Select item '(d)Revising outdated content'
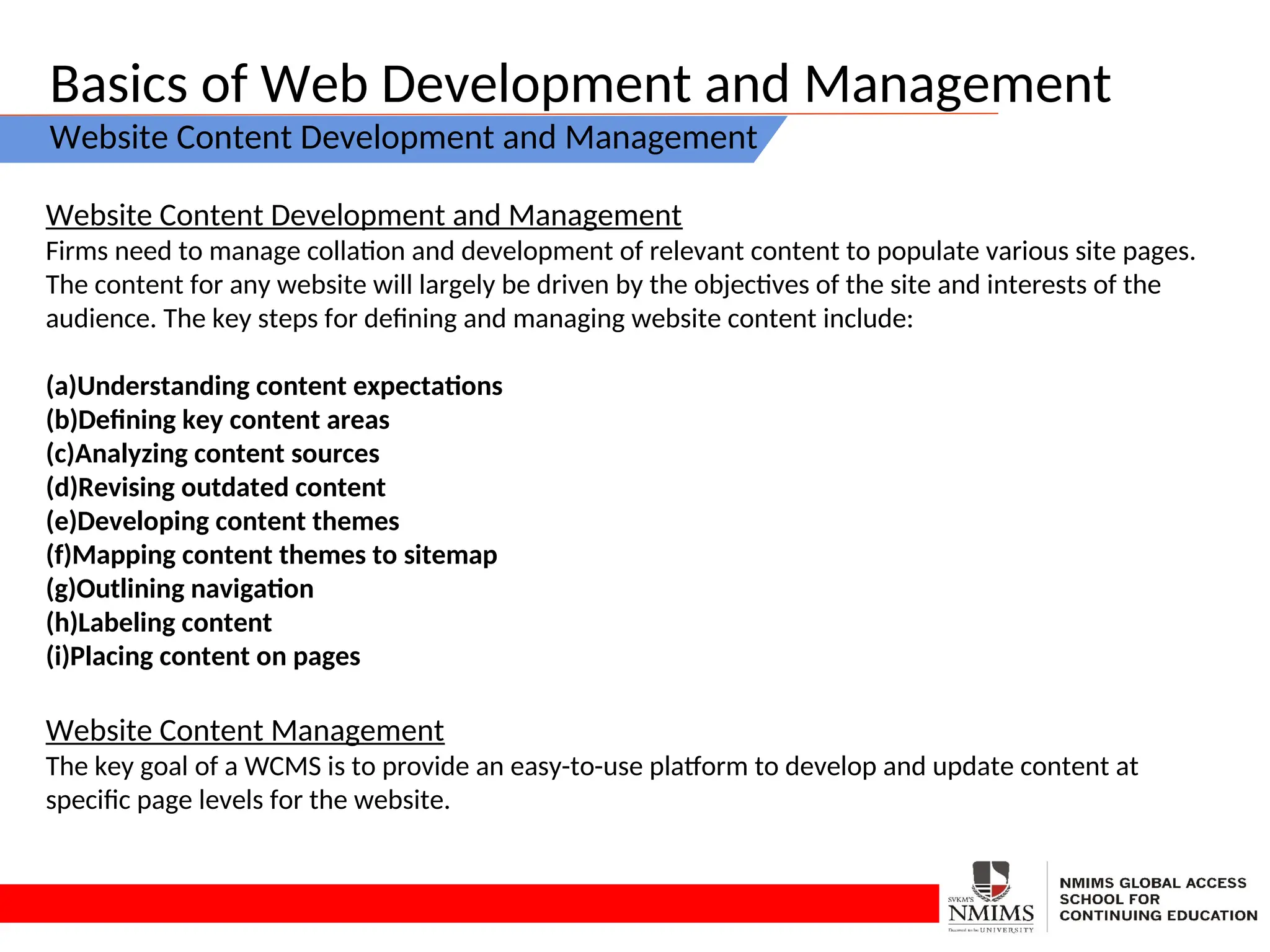1270x952 pixels. pyautogui.click(x=216, y=488)
